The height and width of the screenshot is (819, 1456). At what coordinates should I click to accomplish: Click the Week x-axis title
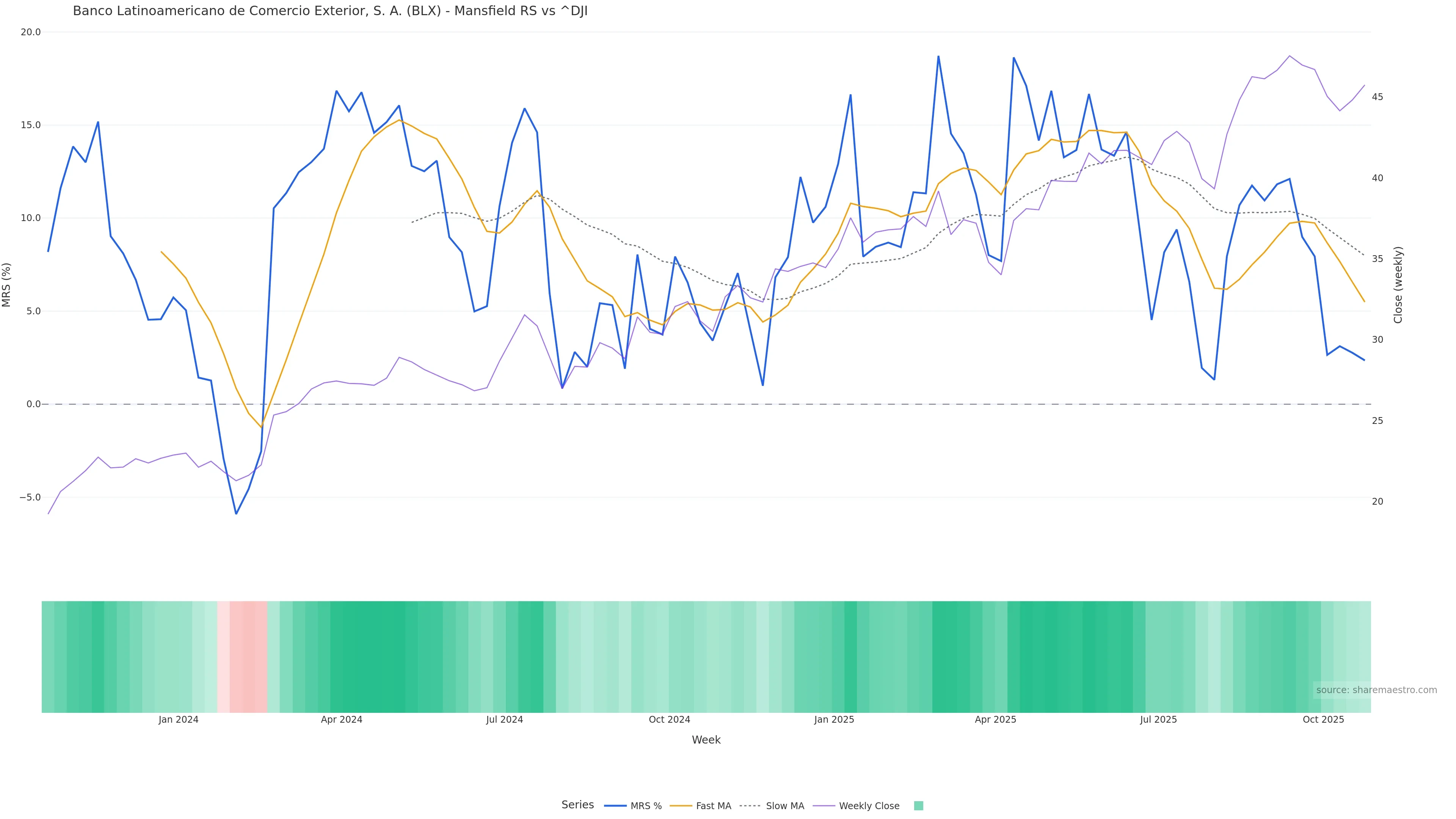pyautogui.click(x=706, y=740)
